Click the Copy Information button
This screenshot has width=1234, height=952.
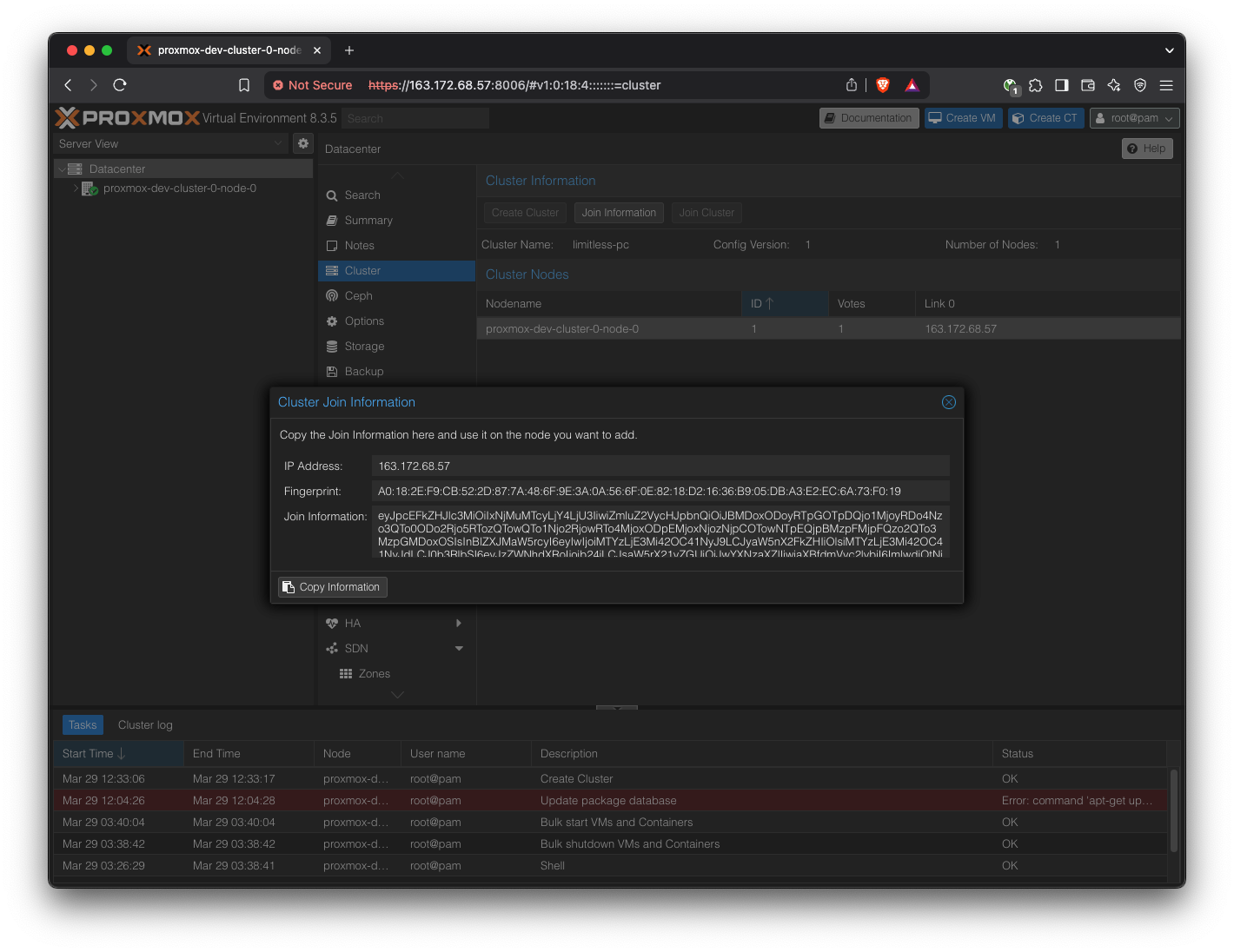click(x=333, y=587)
